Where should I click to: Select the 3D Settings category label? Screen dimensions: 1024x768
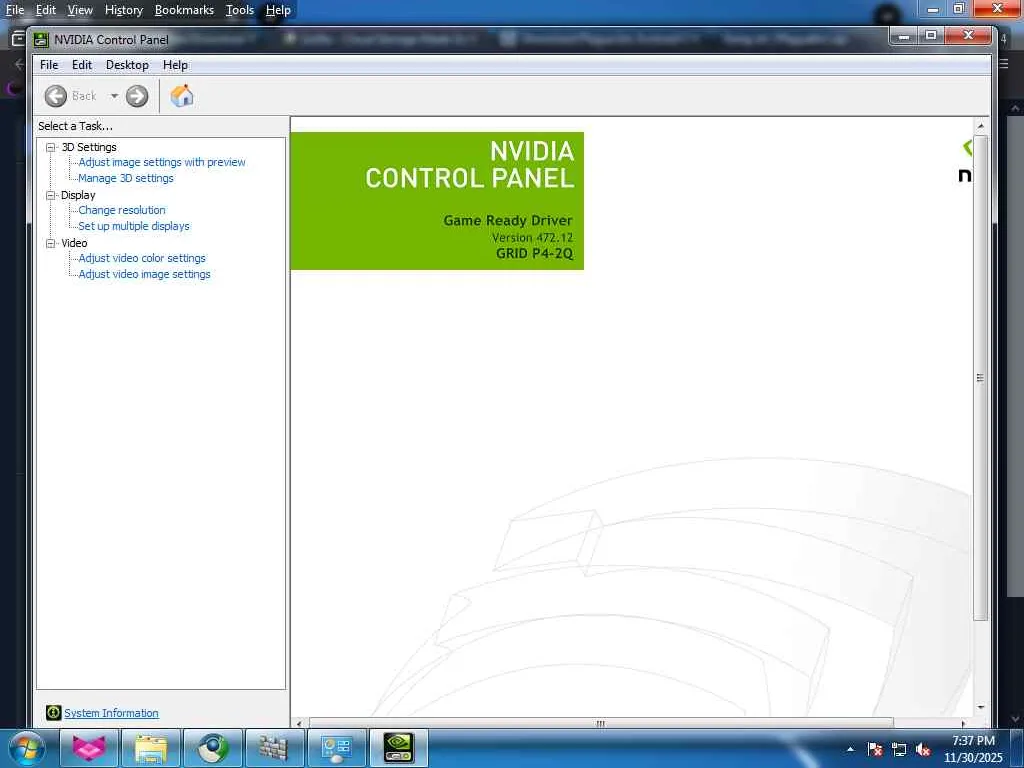point(89,147)
